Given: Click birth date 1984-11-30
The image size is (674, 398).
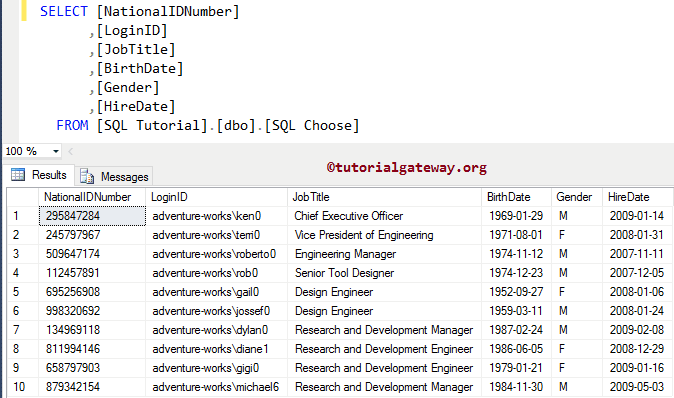Looking at the screenshot, I should pos(516,386).
